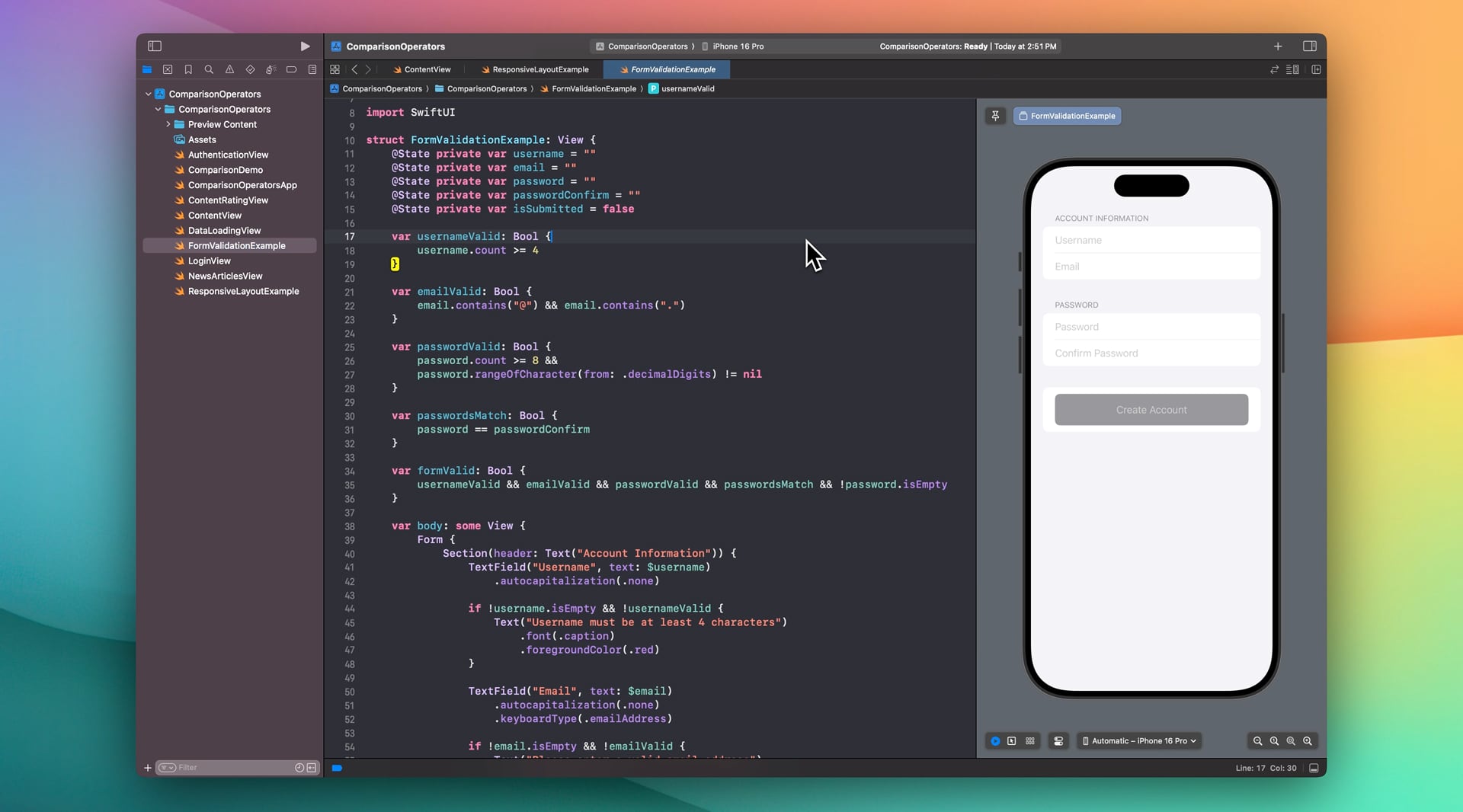Zoom preview canvas to 100%
The width and height of the screenshot is (1463, 812).
[x=1274, y=741]
